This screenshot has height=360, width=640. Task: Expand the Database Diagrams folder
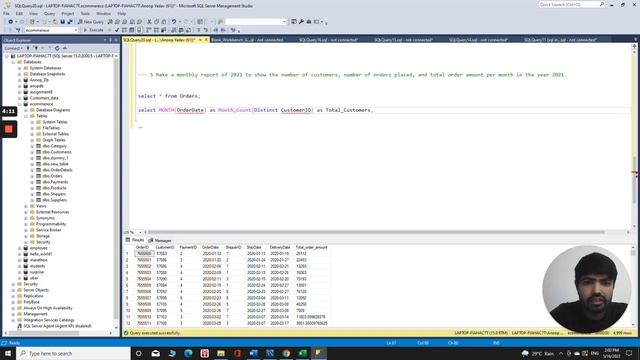click(26, 110)
